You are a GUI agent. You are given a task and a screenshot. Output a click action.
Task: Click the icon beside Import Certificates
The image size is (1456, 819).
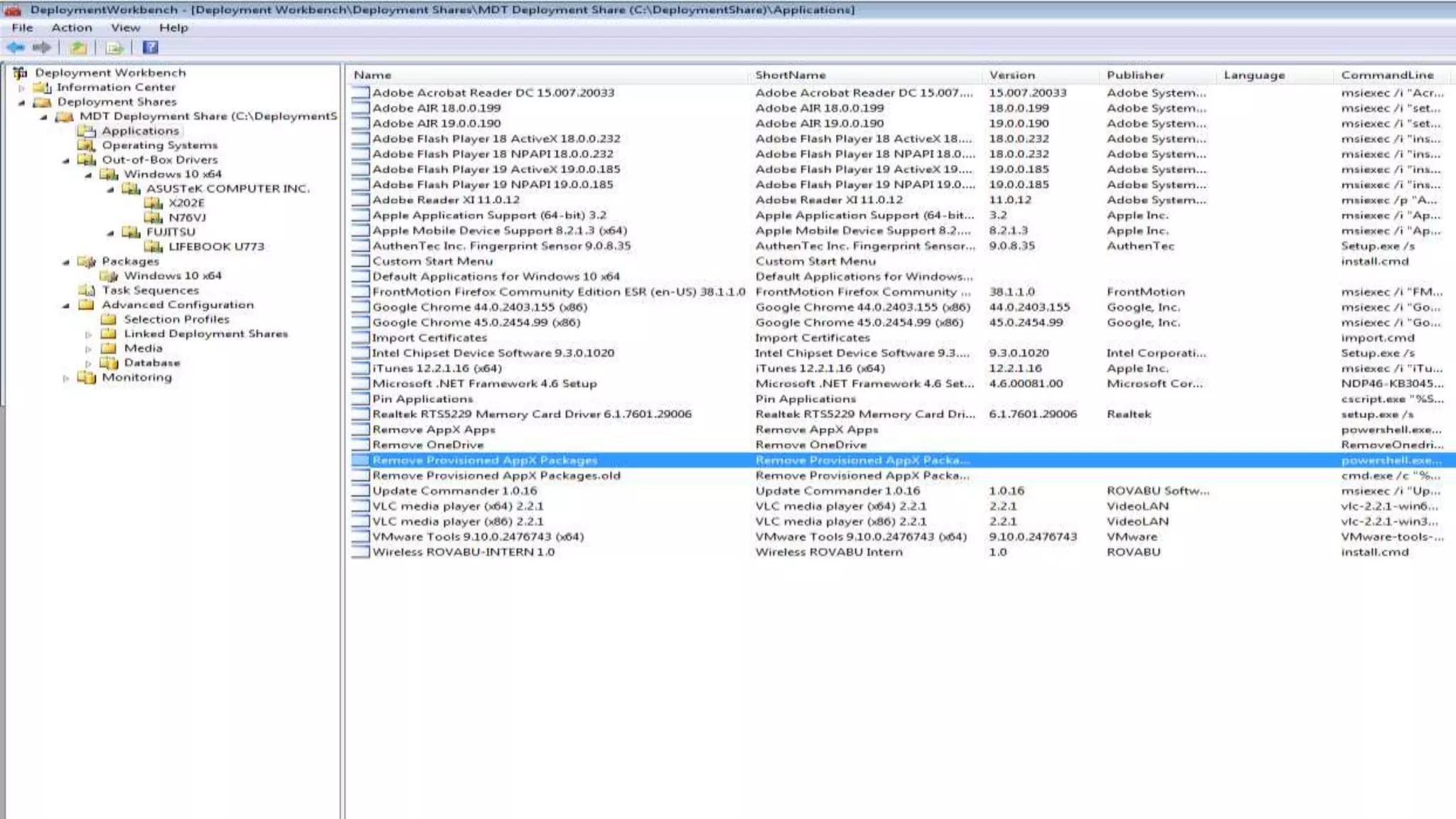(361, 338)
